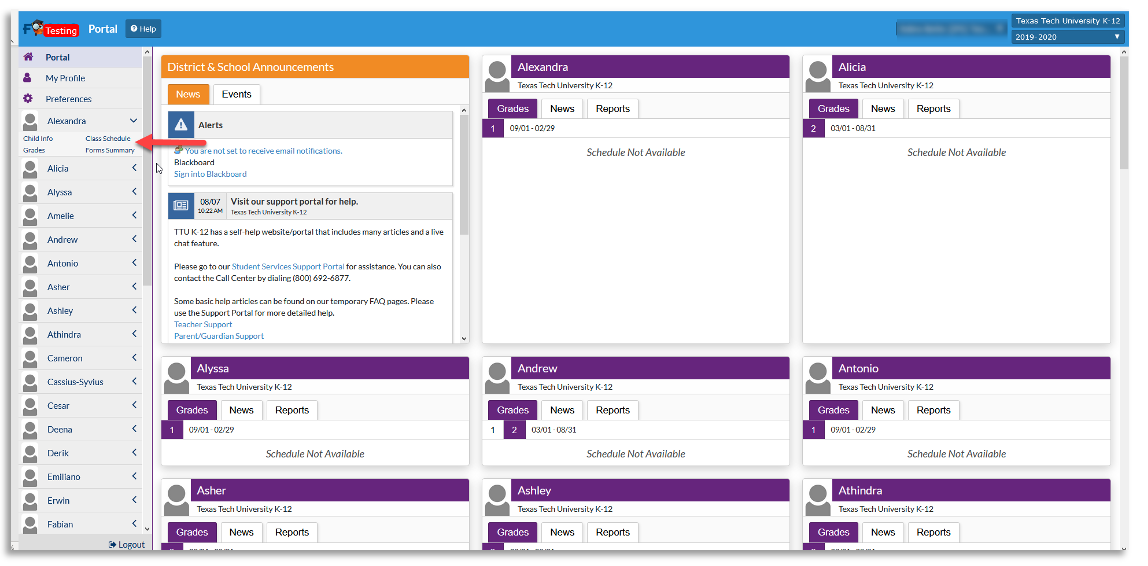
Task: Select Deena in the sidebar list
Action: click(81, 429)
